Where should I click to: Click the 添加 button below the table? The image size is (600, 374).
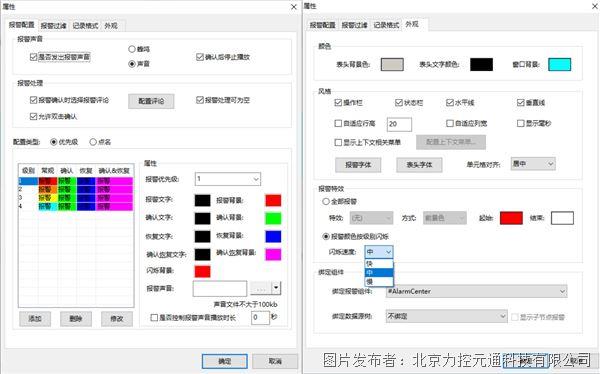click(35, 318)
